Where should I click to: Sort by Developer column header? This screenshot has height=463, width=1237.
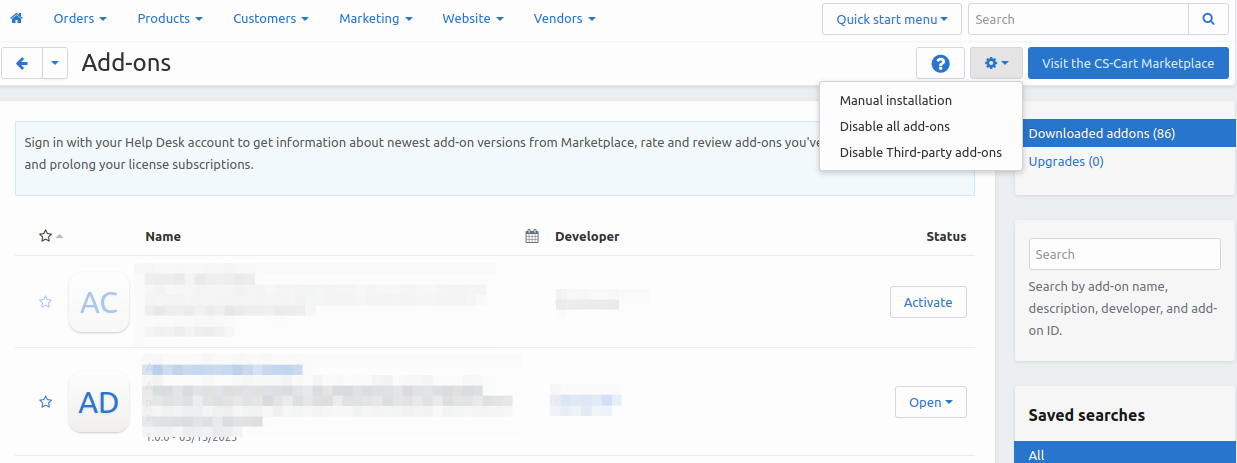point(587,236)
